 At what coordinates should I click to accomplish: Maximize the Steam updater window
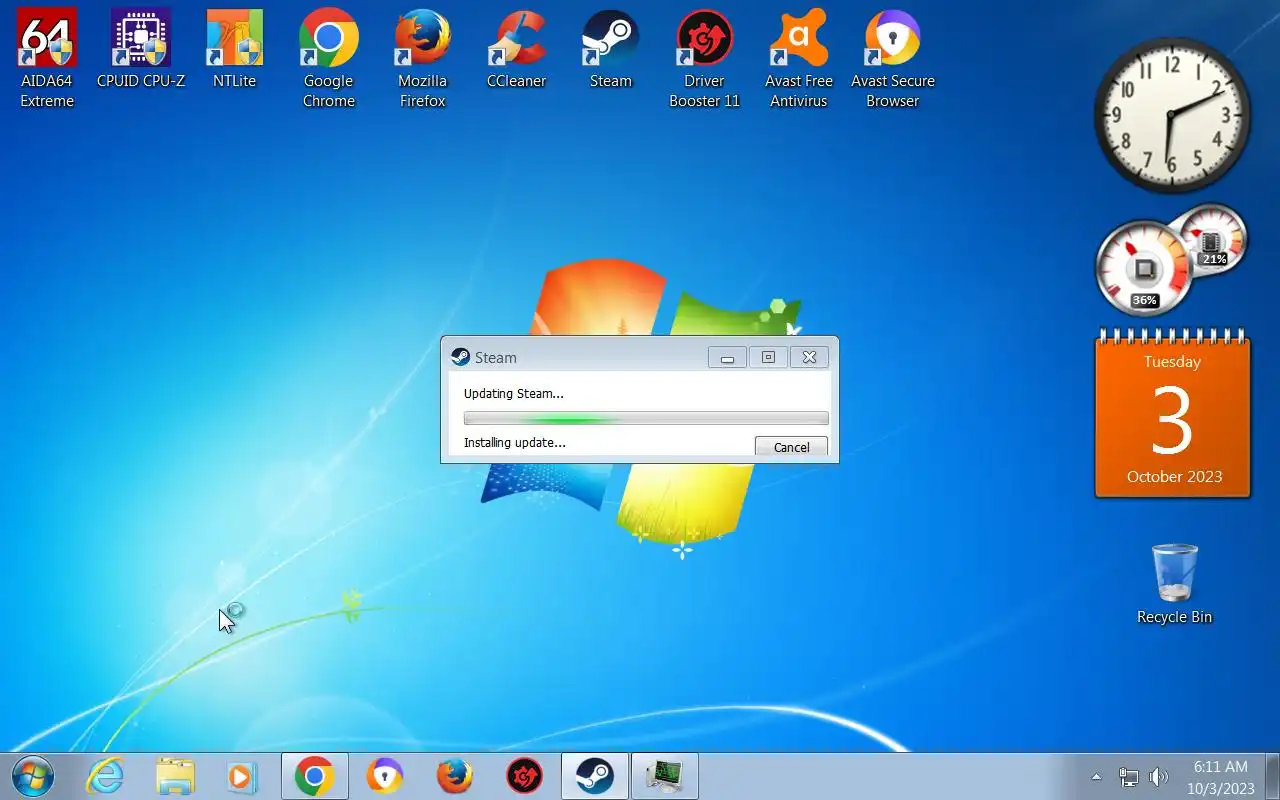768,357
